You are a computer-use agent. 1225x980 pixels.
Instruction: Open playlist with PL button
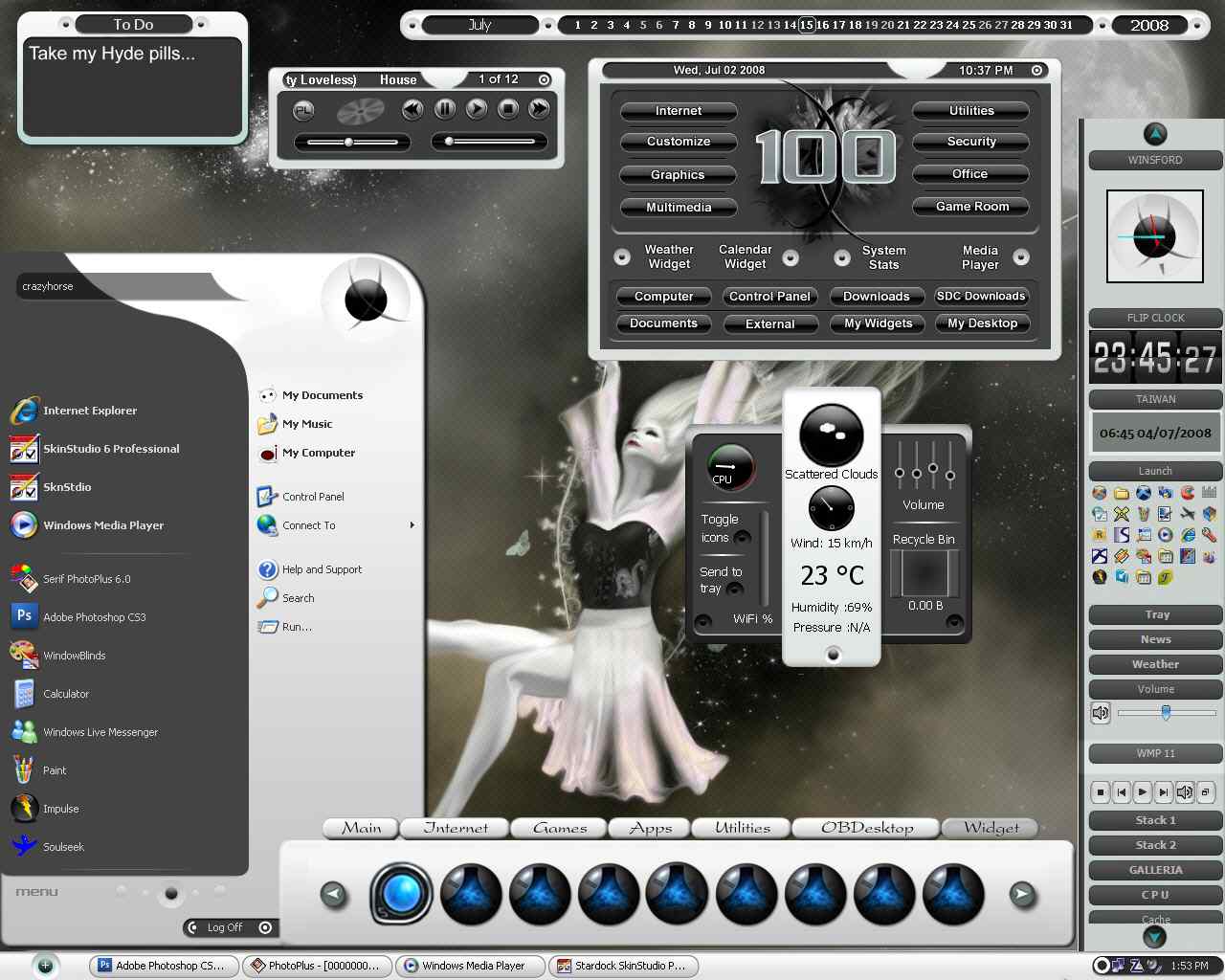click(x=303, y=111)
